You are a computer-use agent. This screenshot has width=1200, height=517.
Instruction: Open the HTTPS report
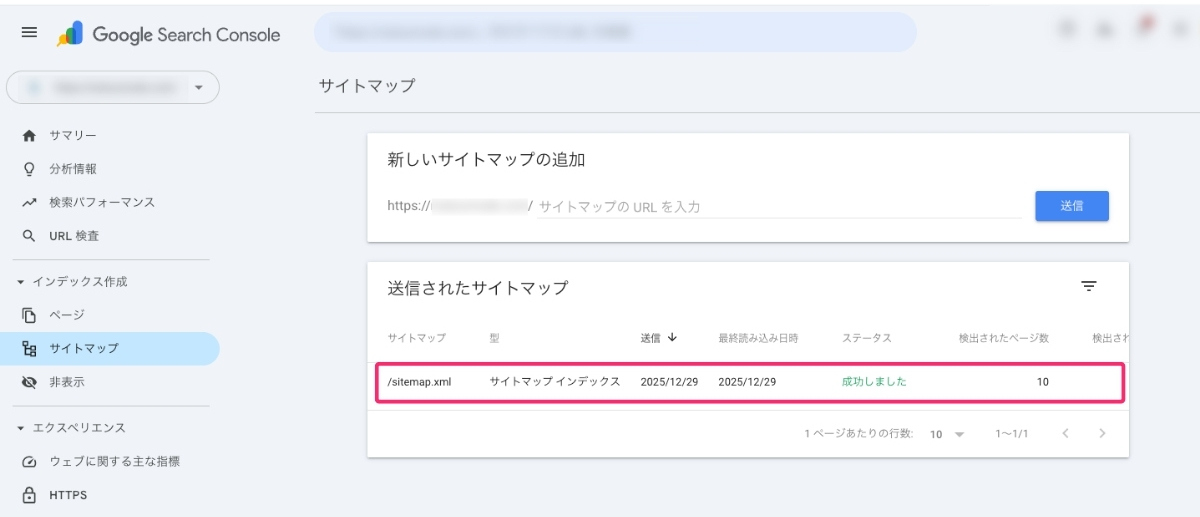click(68, 495)
